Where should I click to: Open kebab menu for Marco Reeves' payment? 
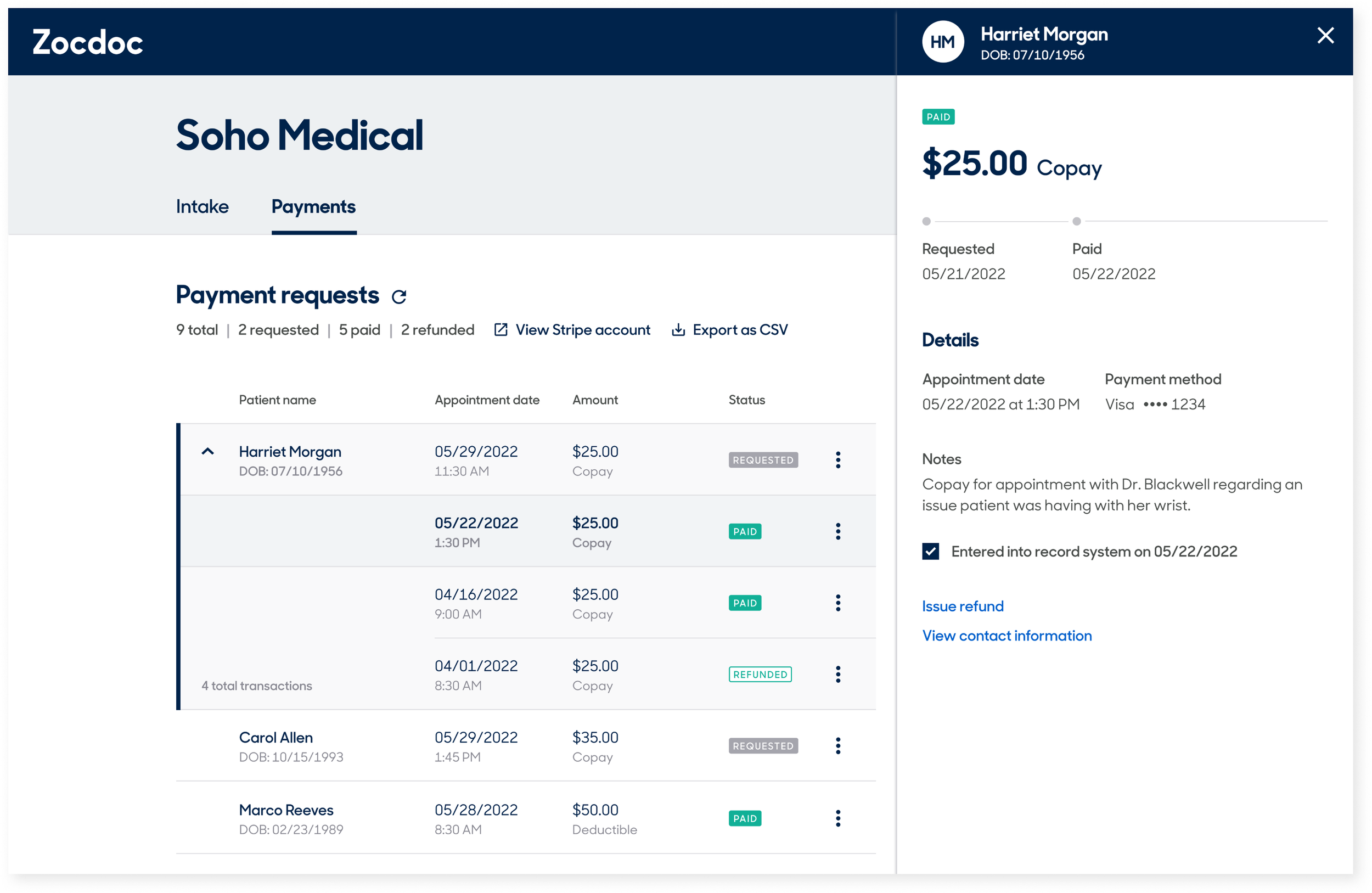click(837, 818)
